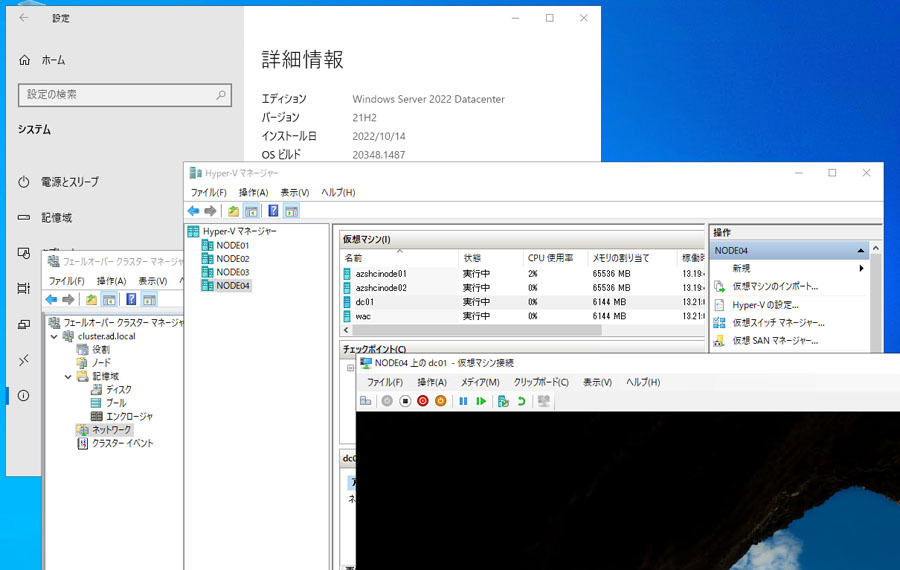Click the 名前 column header in VM list

pos(401,258)
